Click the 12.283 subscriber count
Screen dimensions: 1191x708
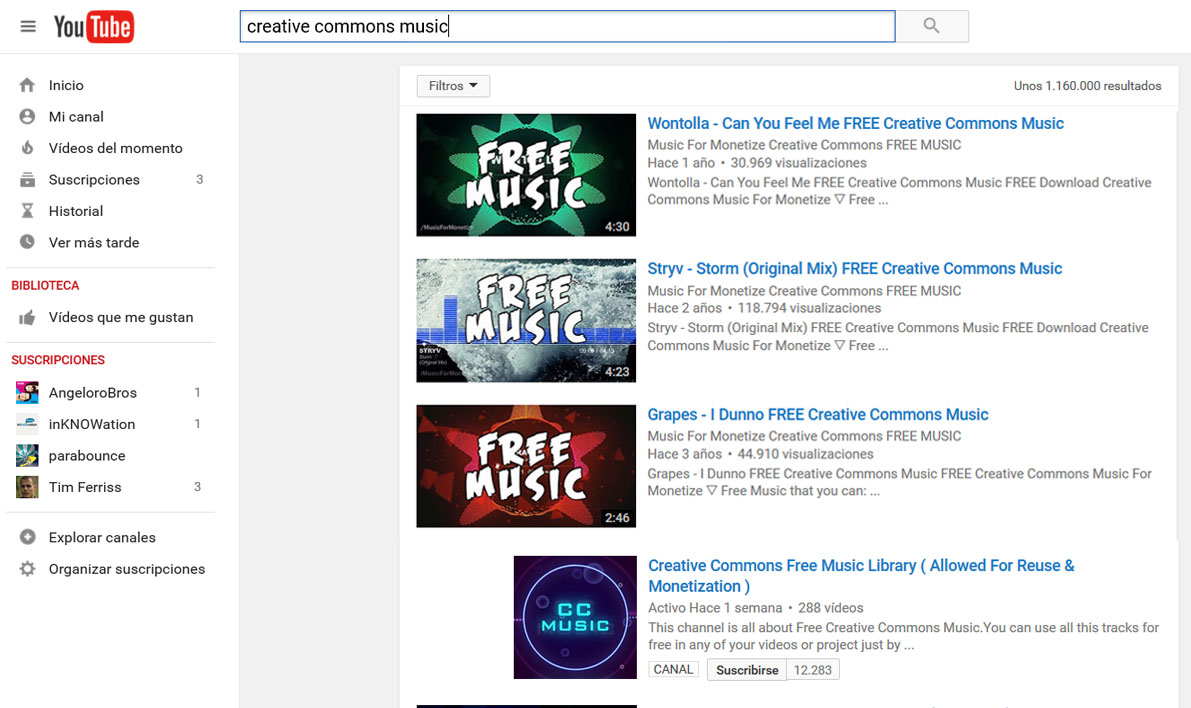pos(813,670)
